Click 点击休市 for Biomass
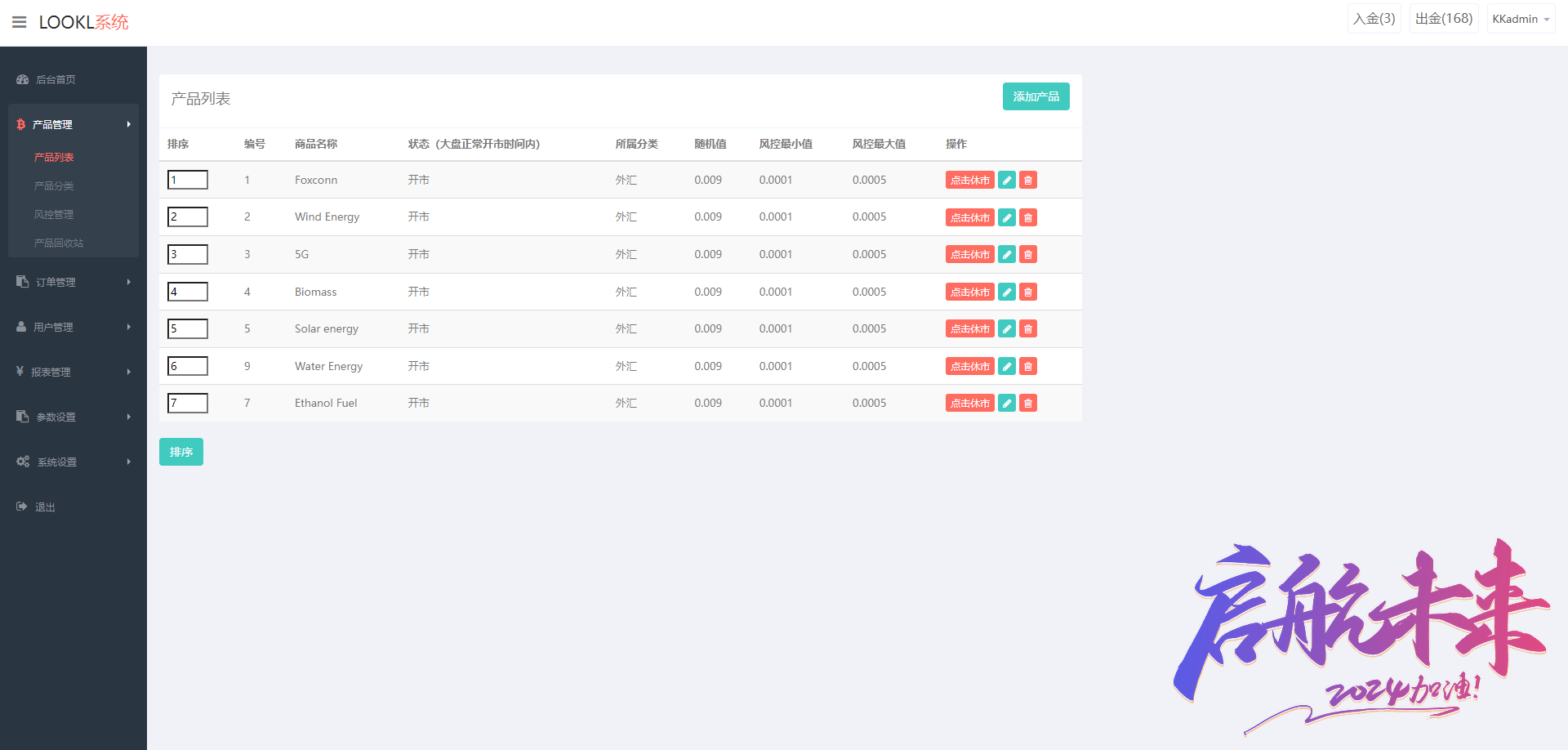 970,292
